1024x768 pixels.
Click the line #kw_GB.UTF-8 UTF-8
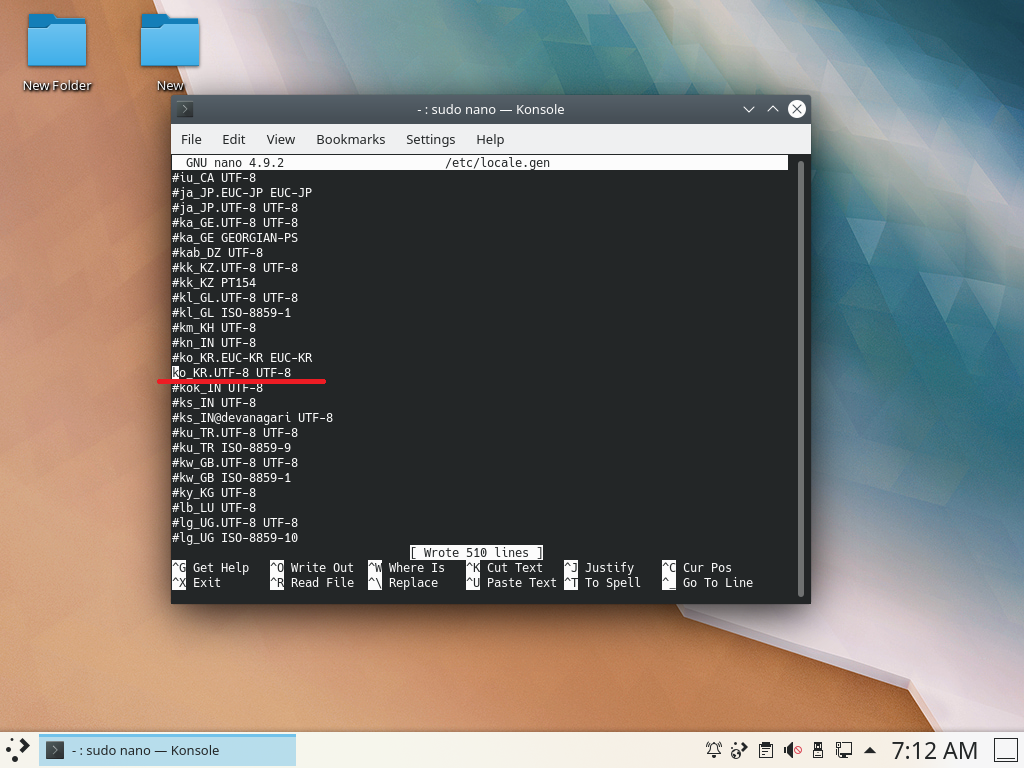(x=234, y=463)
